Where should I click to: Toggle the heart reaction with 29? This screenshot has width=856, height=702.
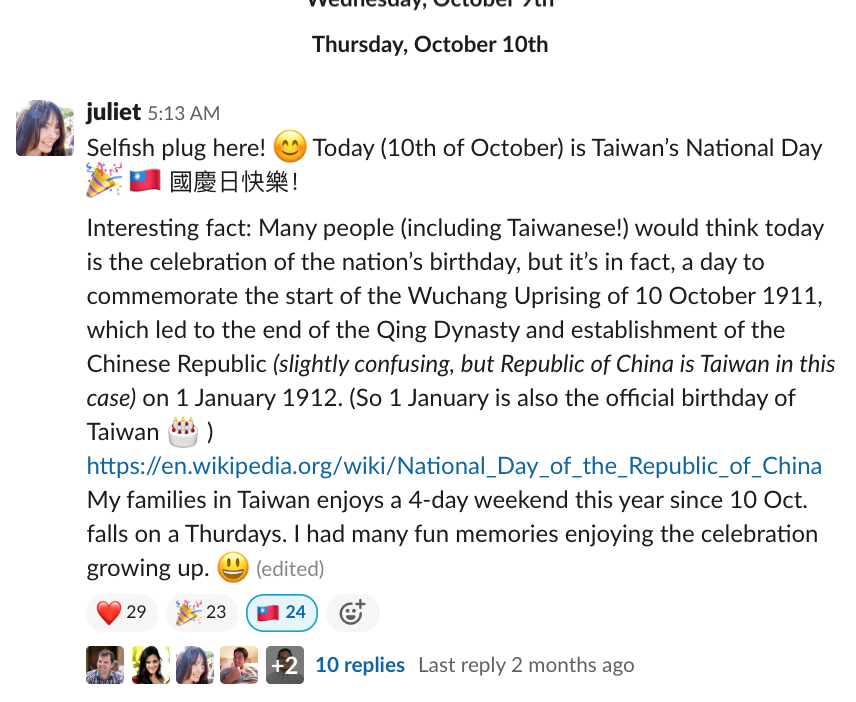(122, 612)
